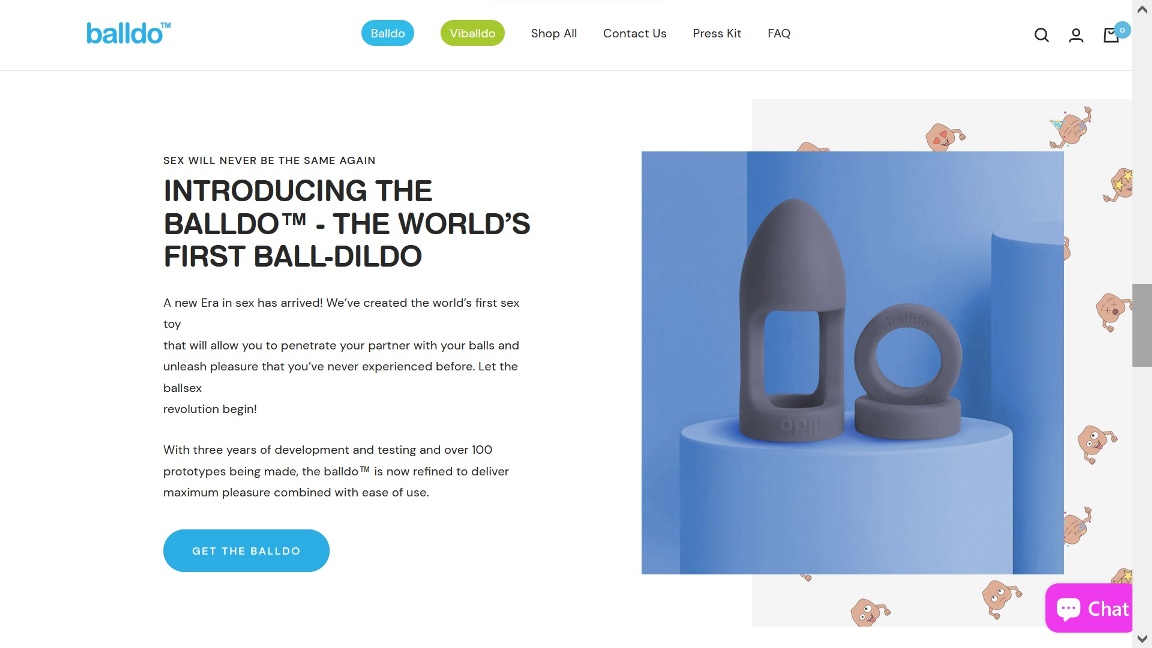The height and width of the screenshot is (648, 1152).
Task: Click the scrollbar down arrow
Action: (x=1142, y=639)
